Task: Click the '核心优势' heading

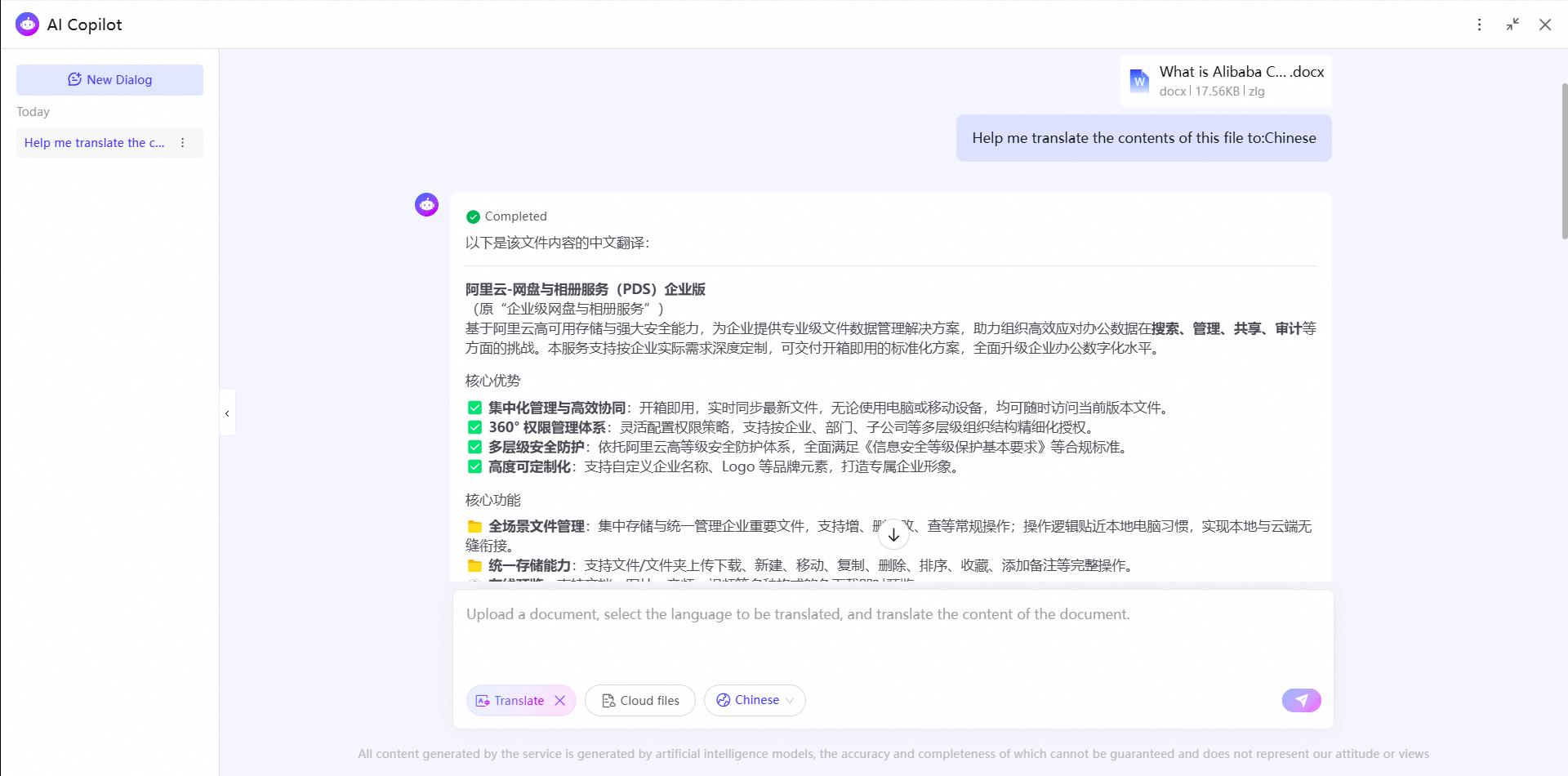Action: tap(492, 381)
